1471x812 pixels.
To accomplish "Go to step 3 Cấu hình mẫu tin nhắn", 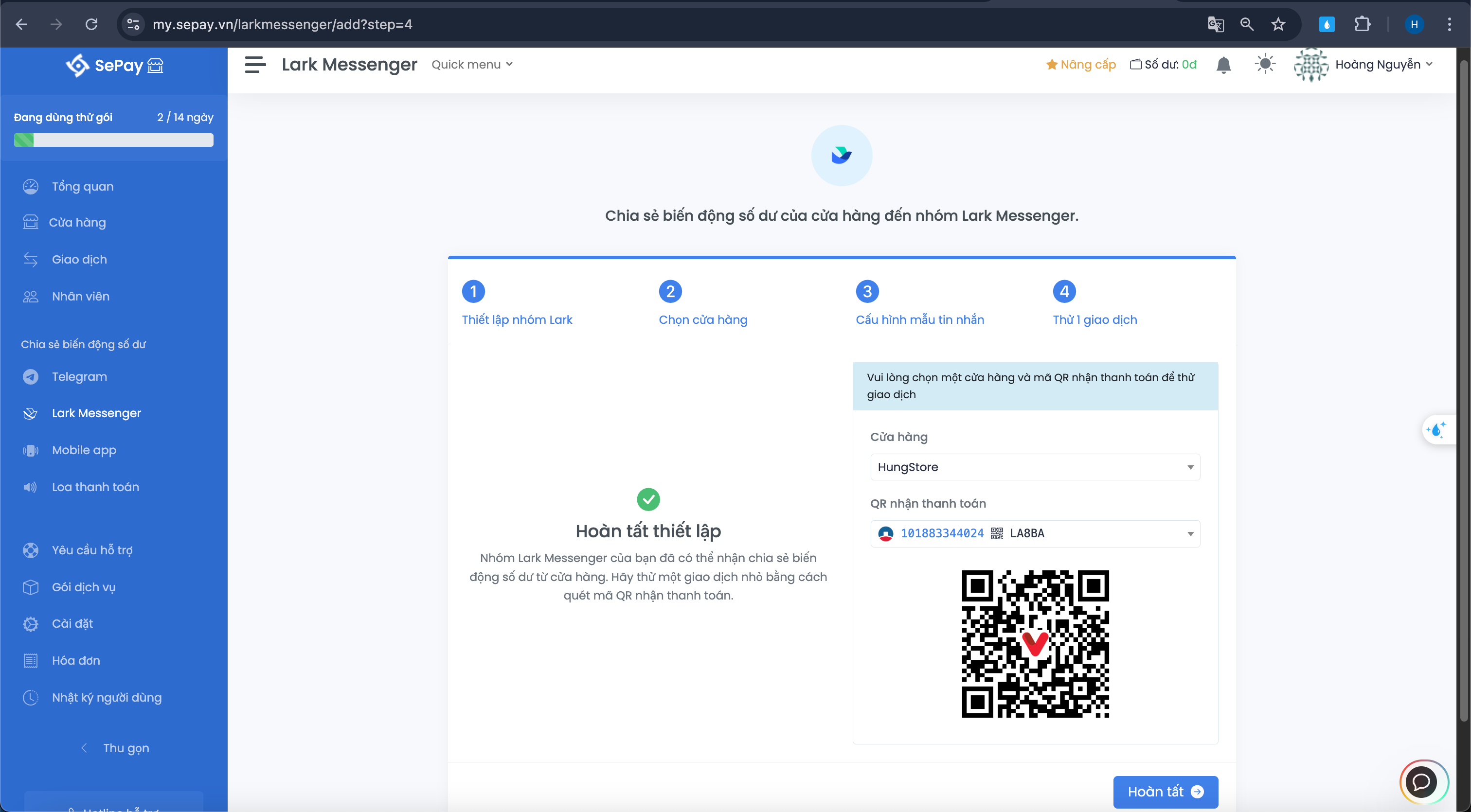I will [x=919, y=303].
